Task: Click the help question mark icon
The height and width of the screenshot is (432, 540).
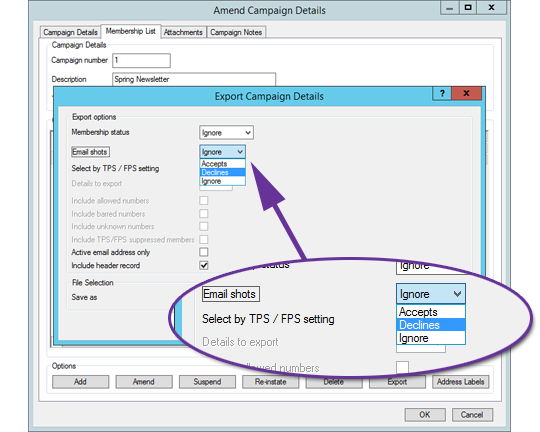Action: pyautogui.click(x=442, y=93)
